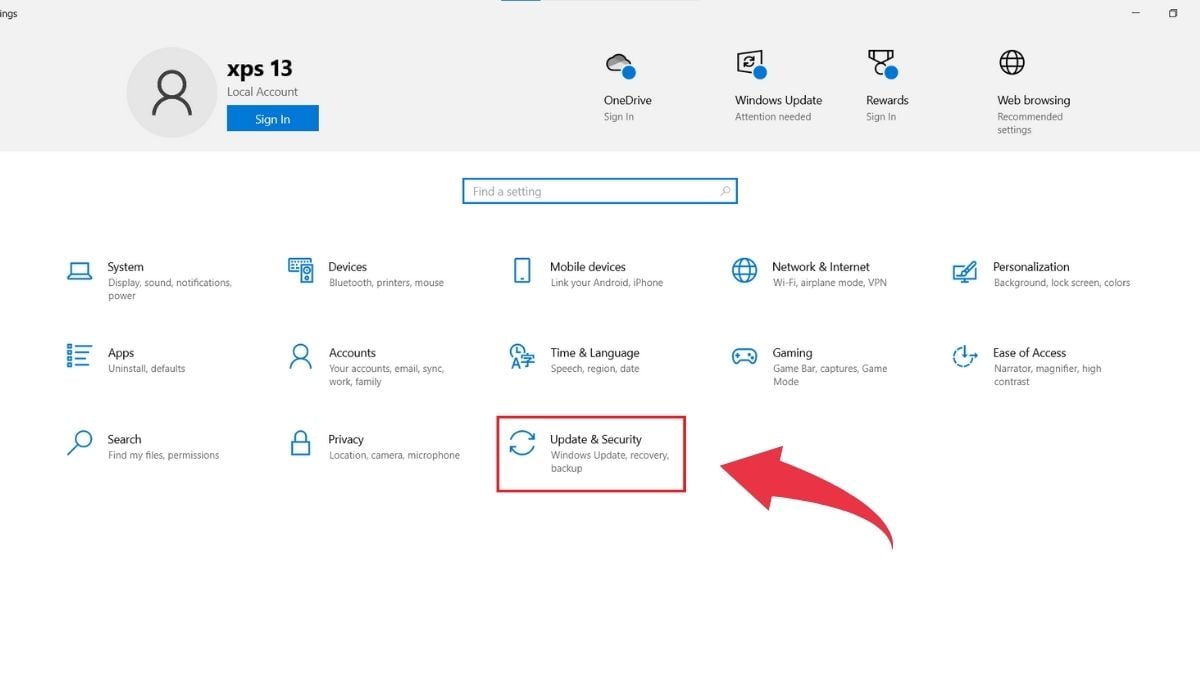Click 'Attention needed' under Windows Update

click(x=773, y=117)
